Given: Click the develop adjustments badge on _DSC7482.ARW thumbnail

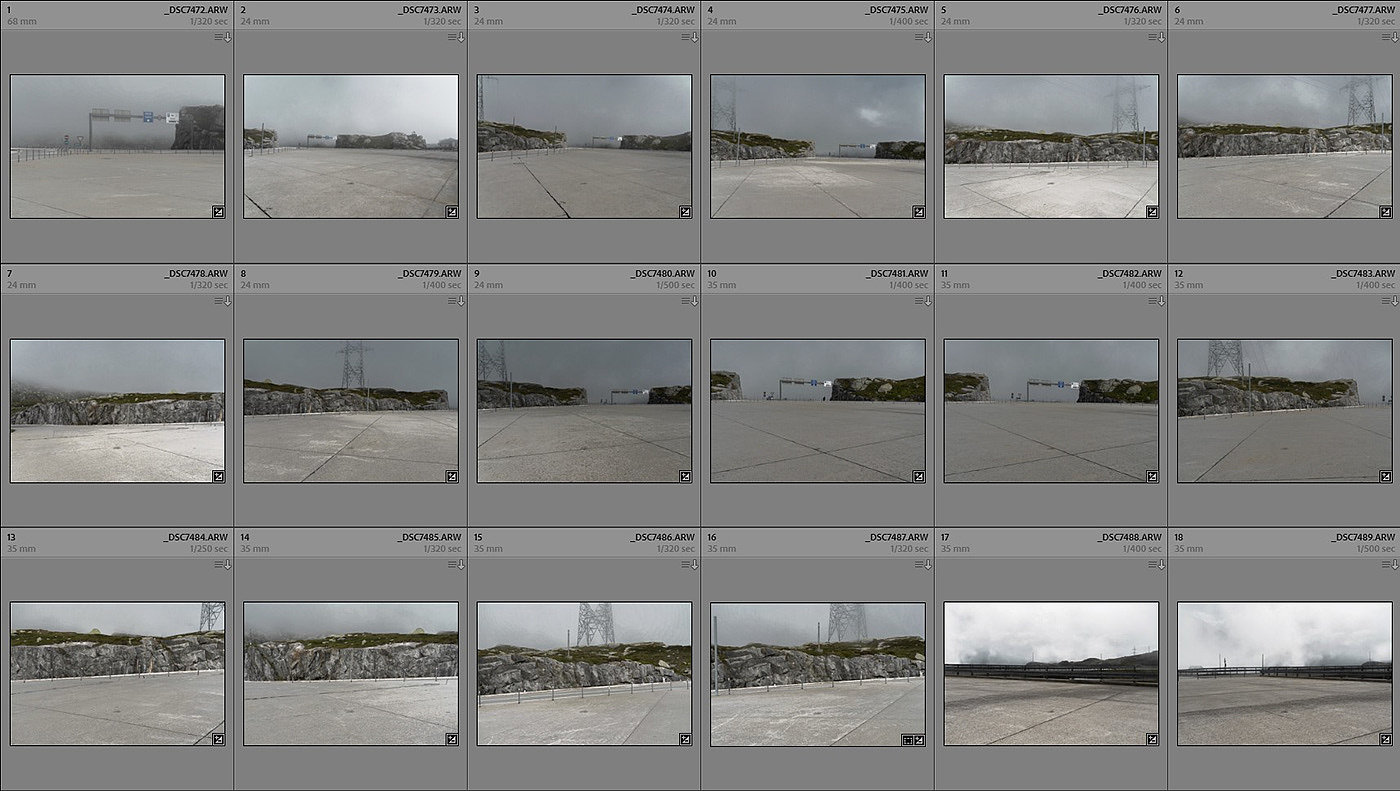Looking at the screenshot, I should 1152,476.
